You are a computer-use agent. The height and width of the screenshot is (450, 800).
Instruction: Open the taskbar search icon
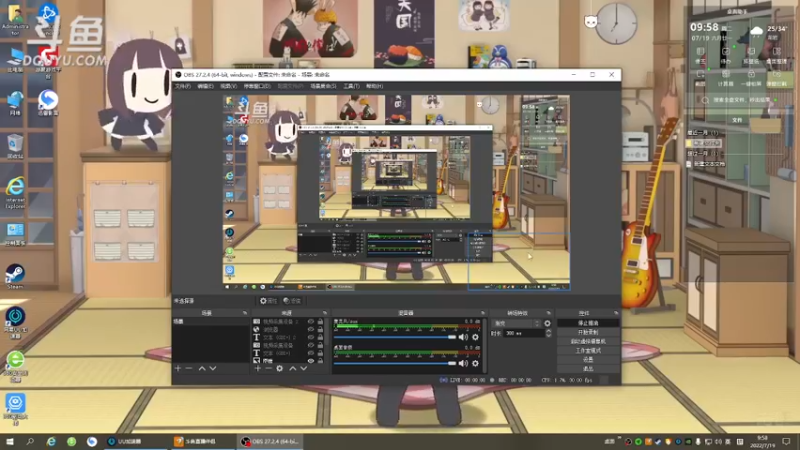click(30, 441)
